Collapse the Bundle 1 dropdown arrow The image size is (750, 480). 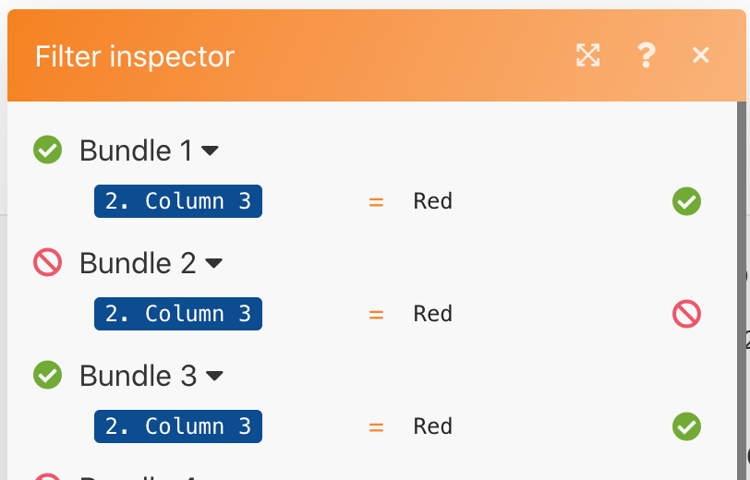pos(211,151)
